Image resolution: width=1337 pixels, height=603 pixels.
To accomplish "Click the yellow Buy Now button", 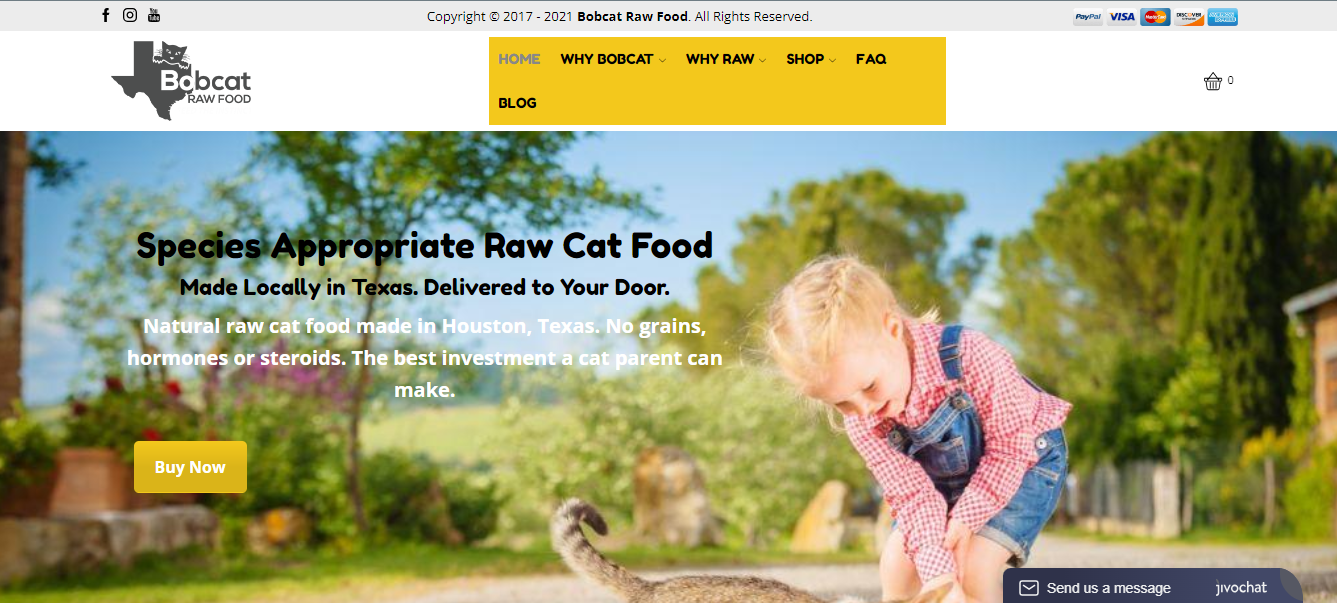I will (190, 467).
